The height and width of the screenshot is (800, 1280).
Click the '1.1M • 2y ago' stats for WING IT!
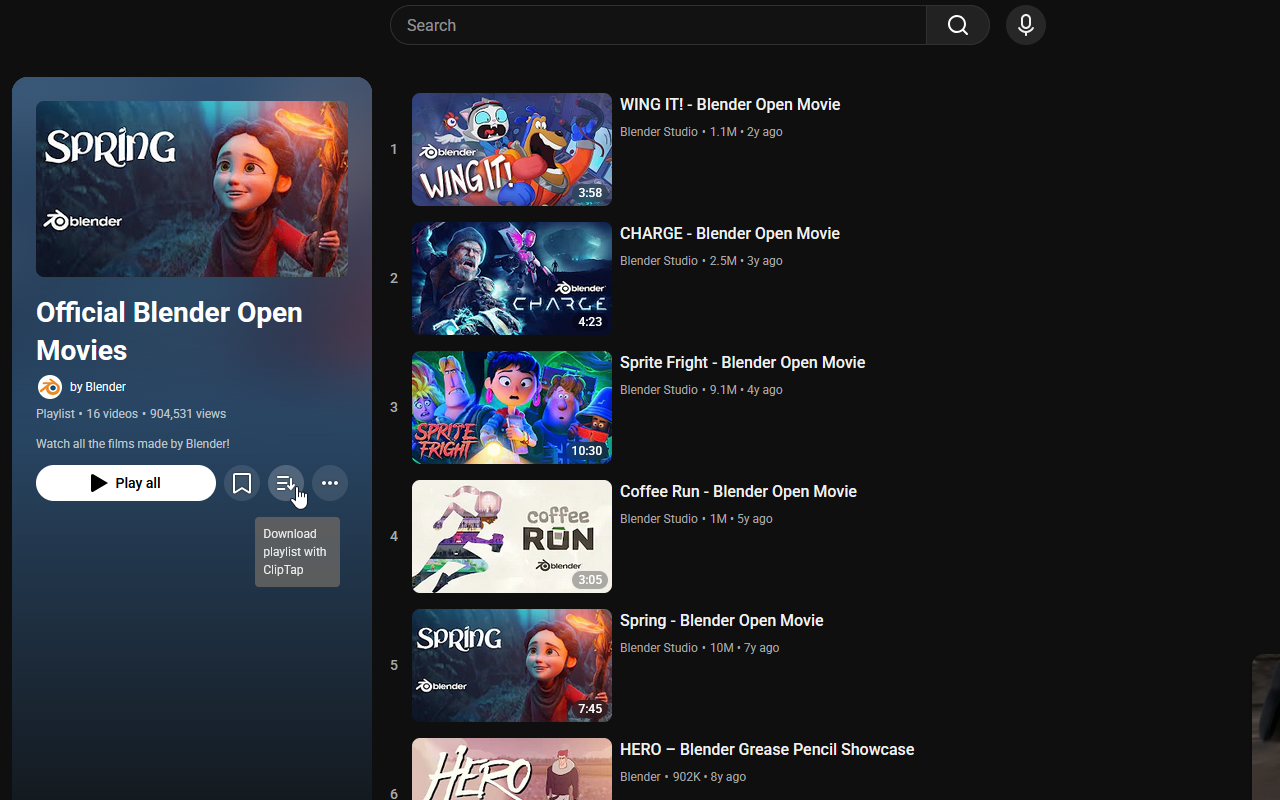tap(746, 132)
